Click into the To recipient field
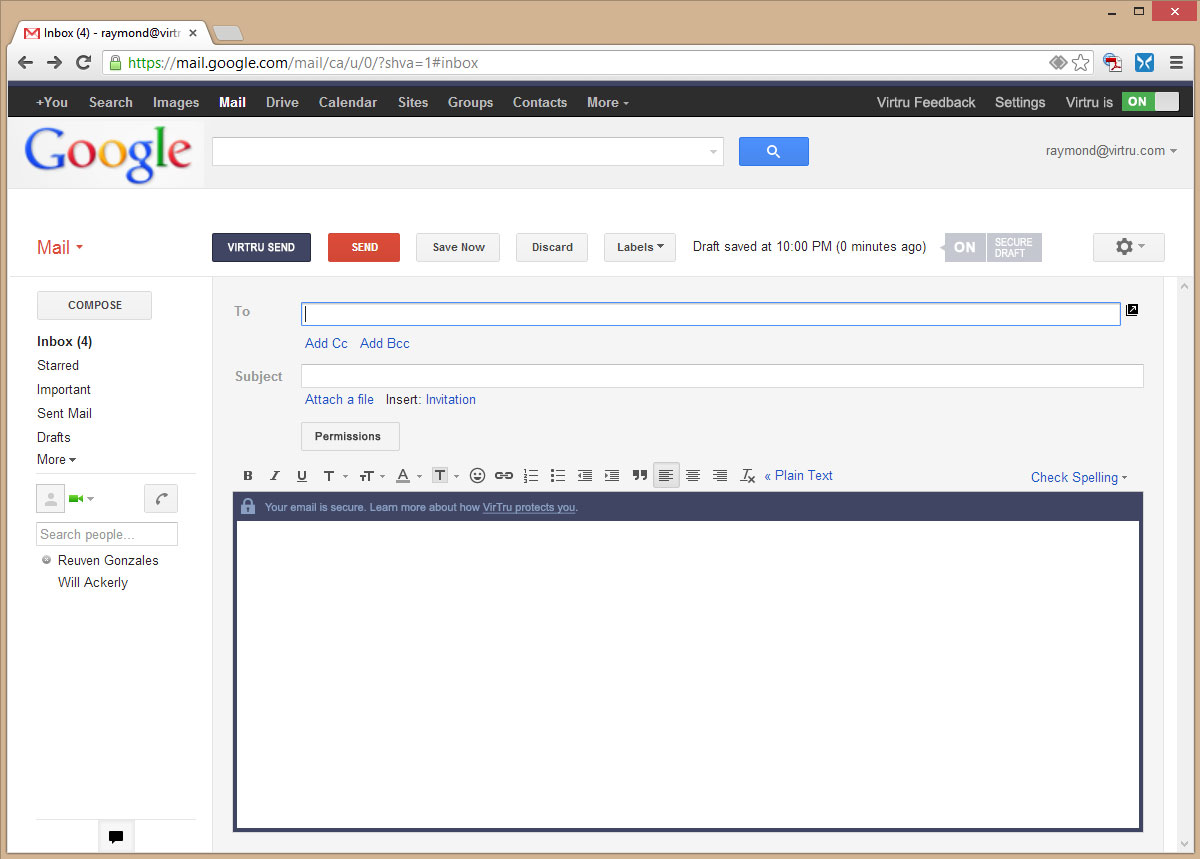The image size is (1200, 859). pos(711,314)
